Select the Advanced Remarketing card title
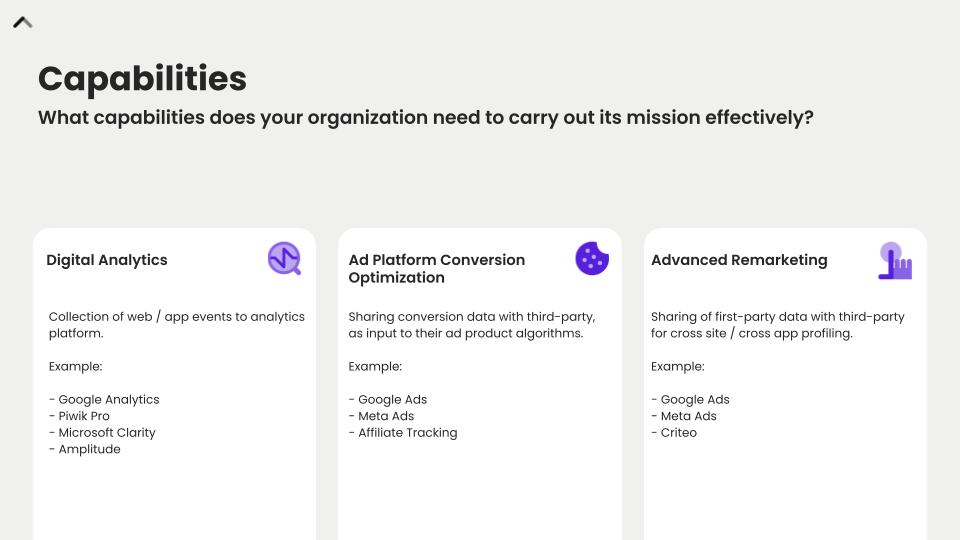 739,260
